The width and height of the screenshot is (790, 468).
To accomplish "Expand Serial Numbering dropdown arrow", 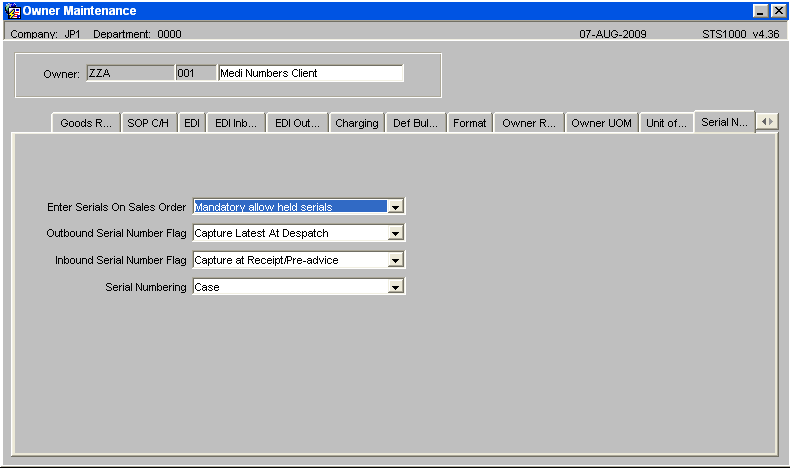I will click(x=396, y=287).
